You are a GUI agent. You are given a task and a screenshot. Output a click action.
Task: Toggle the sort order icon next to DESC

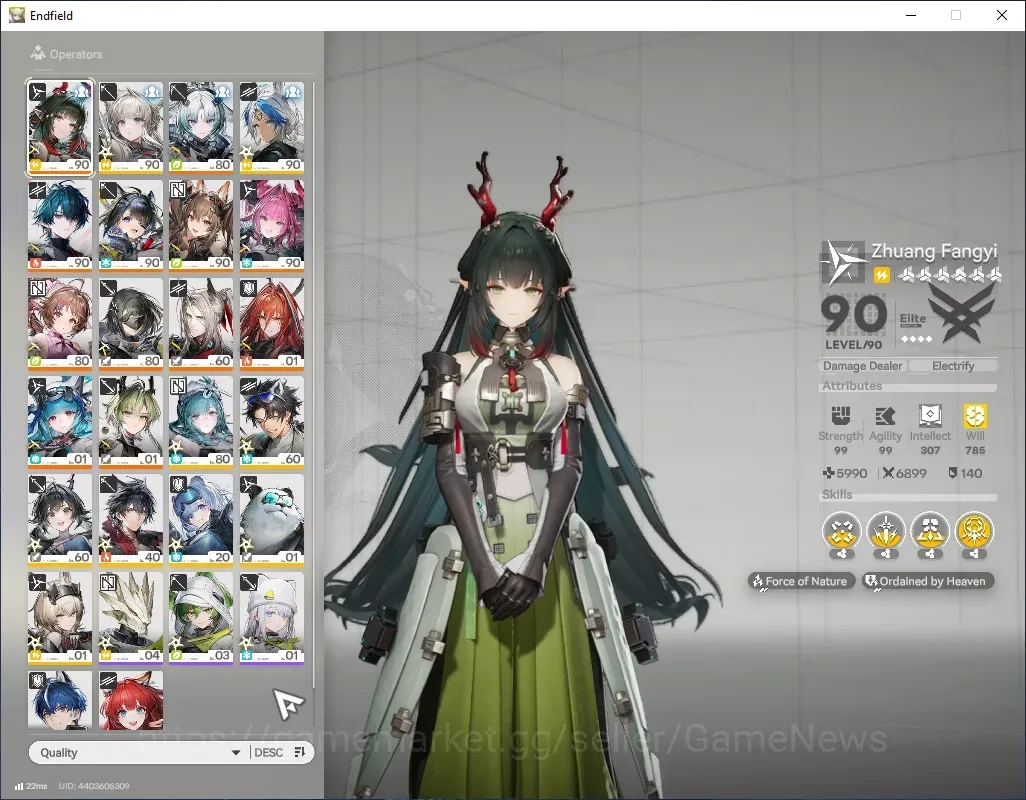[300, 752]
